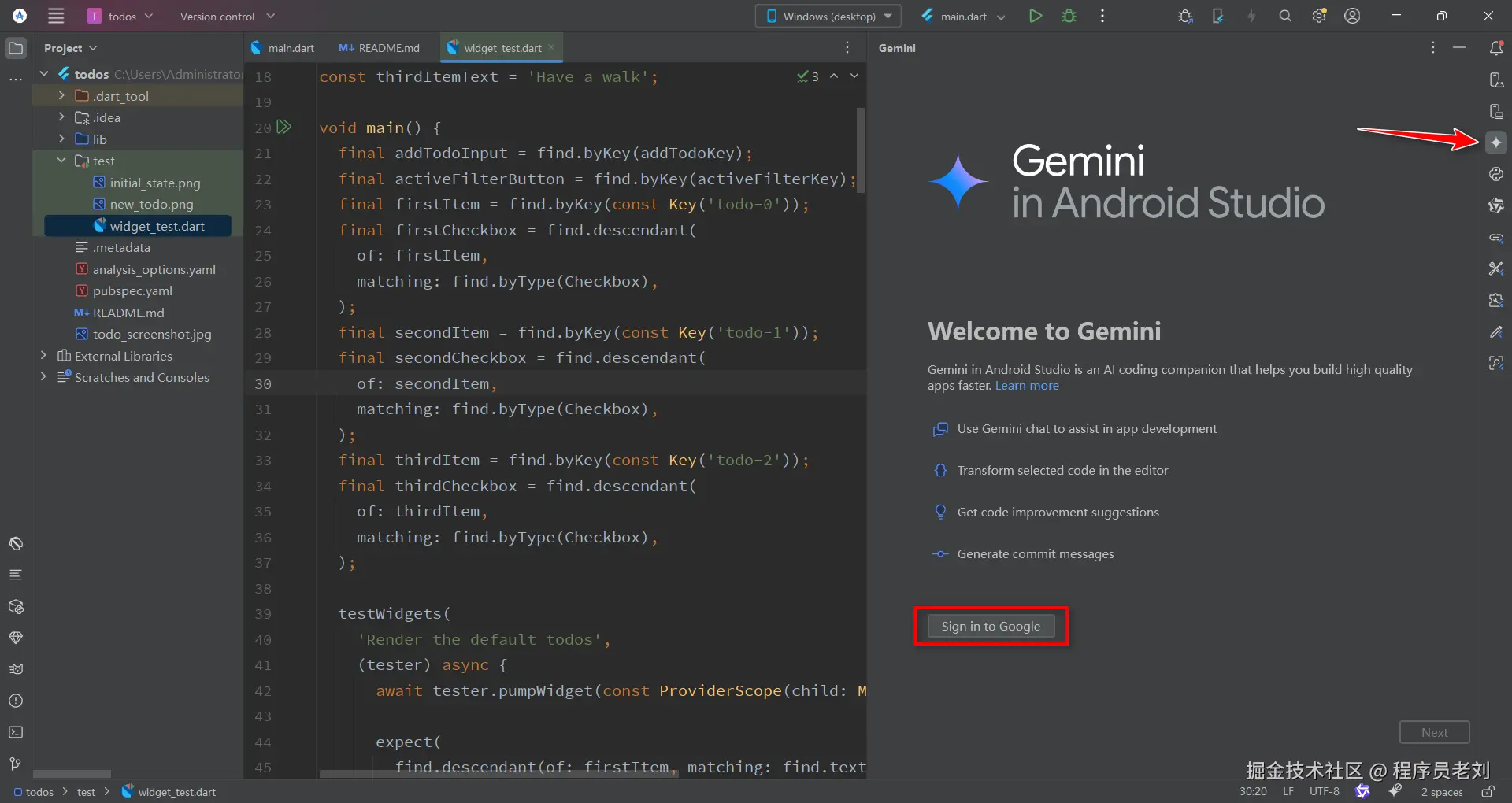
Task: Open the gem diamond tool window
Action: coord(16,638)
